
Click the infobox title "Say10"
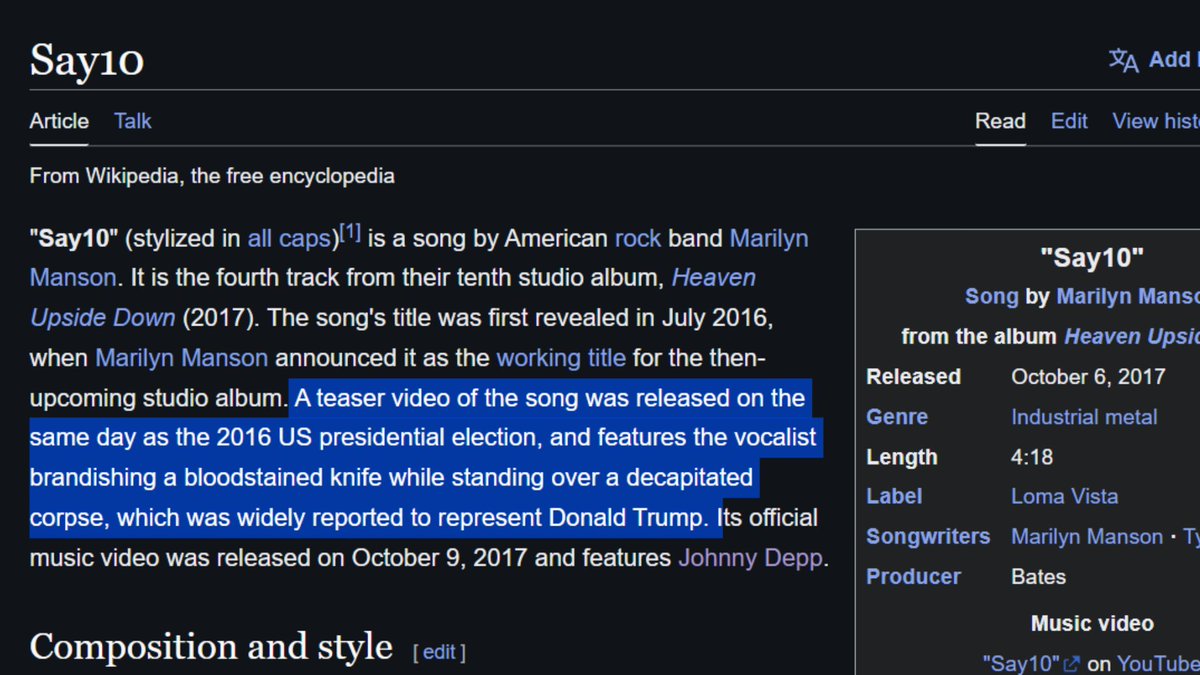[x=1092, y=258]
